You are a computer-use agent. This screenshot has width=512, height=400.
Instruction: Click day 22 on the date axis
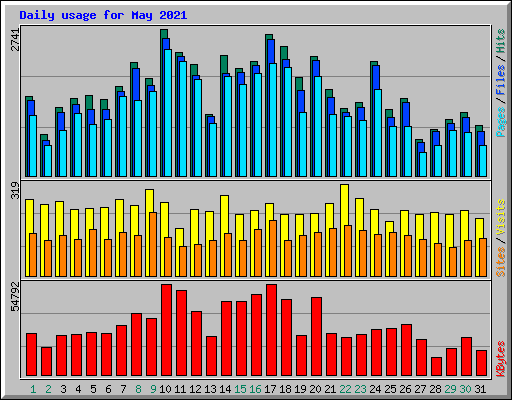tap(345, 389)
